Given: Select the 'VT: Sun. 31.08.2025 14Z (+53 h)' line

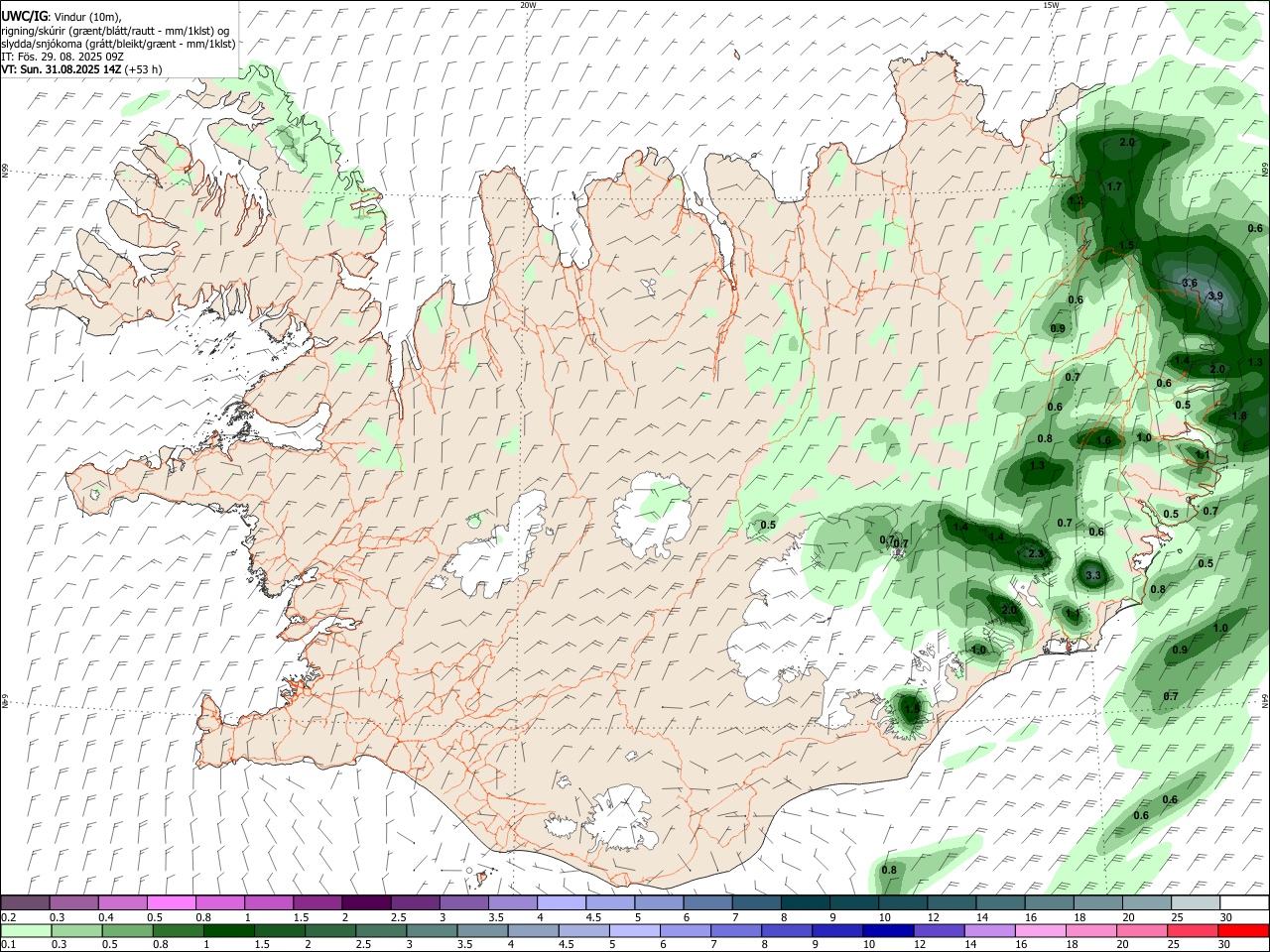Looking at the screenshot, I should 82,69.
